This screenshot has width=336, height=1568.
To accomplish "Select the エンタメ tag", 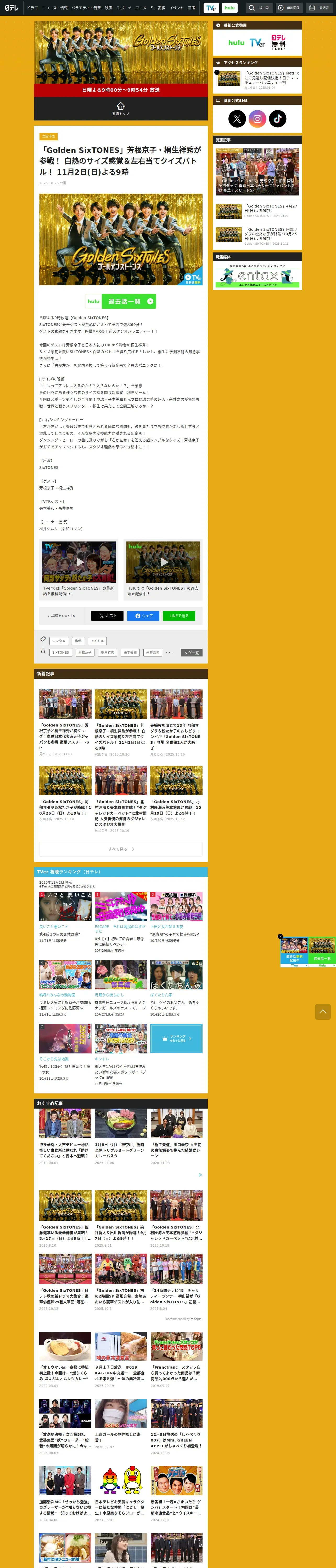I will pyautogui.click(x=59, y=641).
